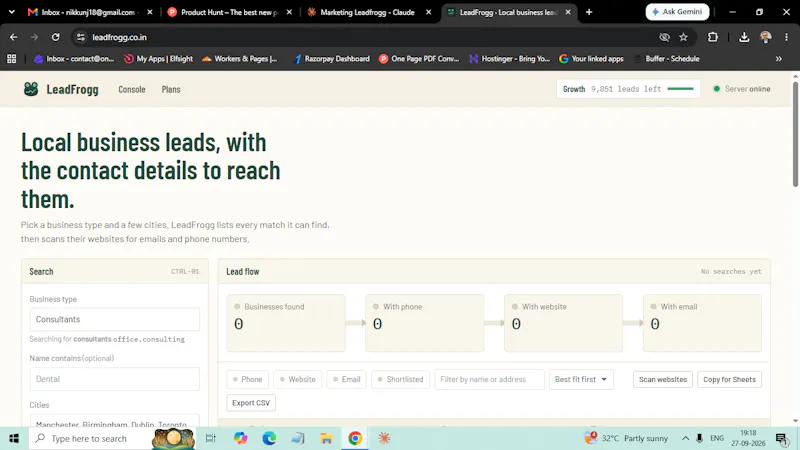The width and height of the screenshot is (800, 450).
Task: Click the LeadFrogg frog logo
Action: (x=31, y=89)
